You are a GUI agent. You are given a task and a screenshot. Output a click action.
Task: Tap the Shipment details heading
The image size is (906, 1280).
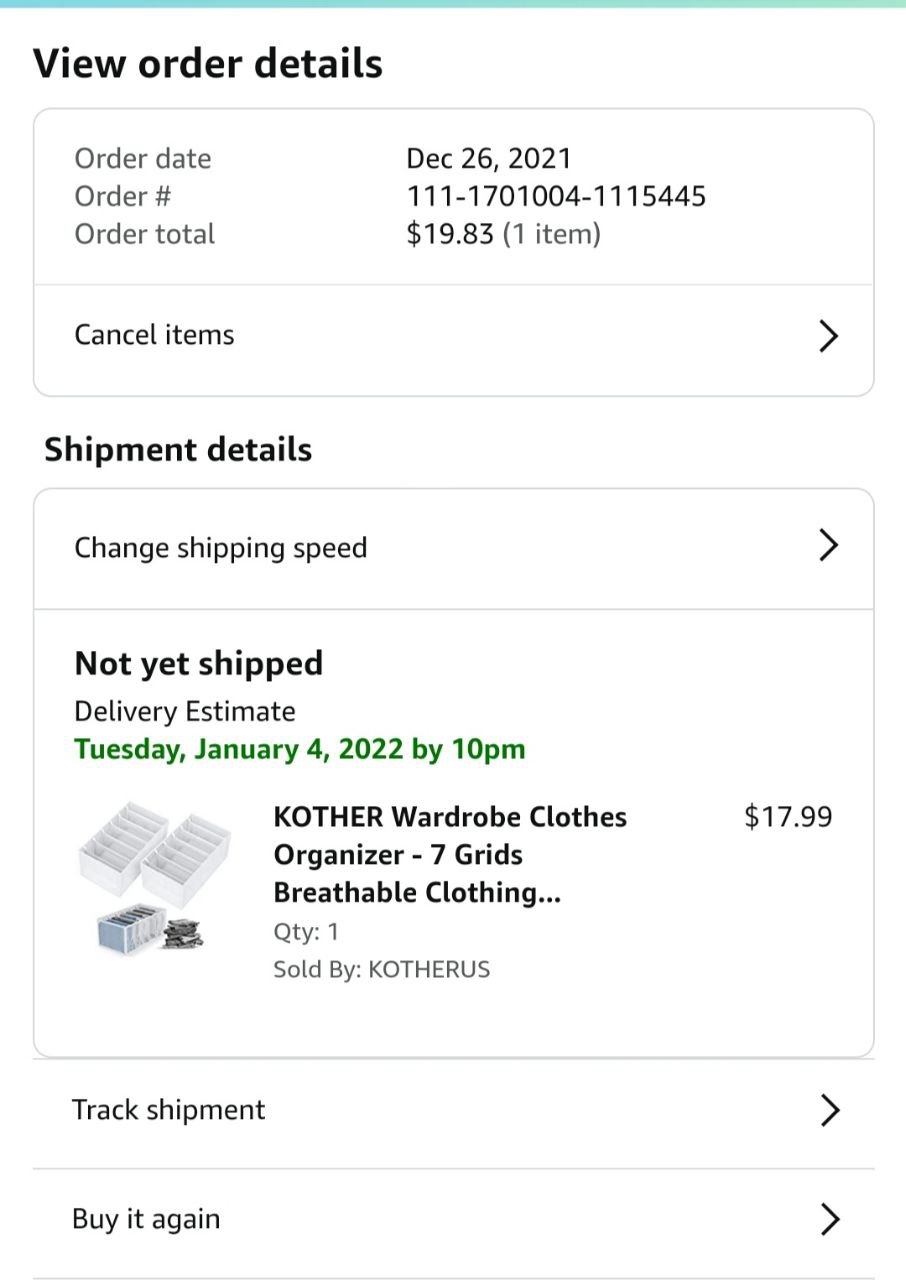pyautogui.click(x=178, y=450)
